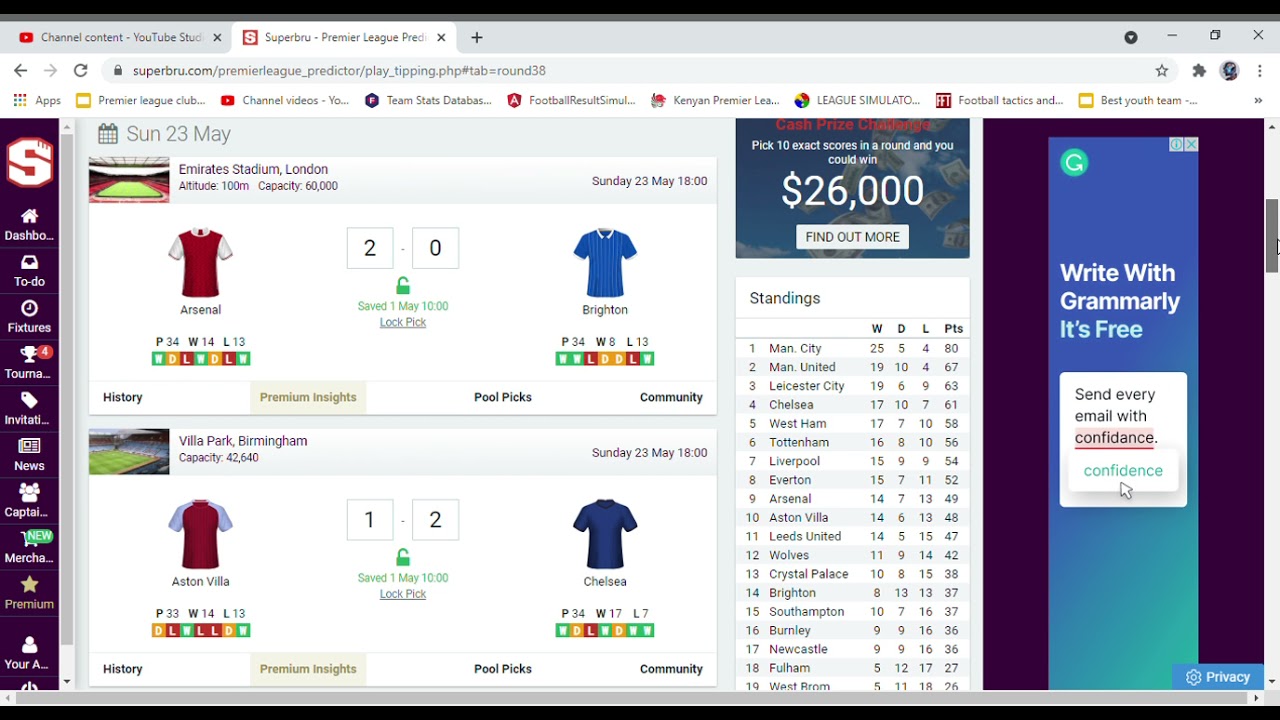
Task: Select the Superbru Premier League tab
Action: coord(344,38)
